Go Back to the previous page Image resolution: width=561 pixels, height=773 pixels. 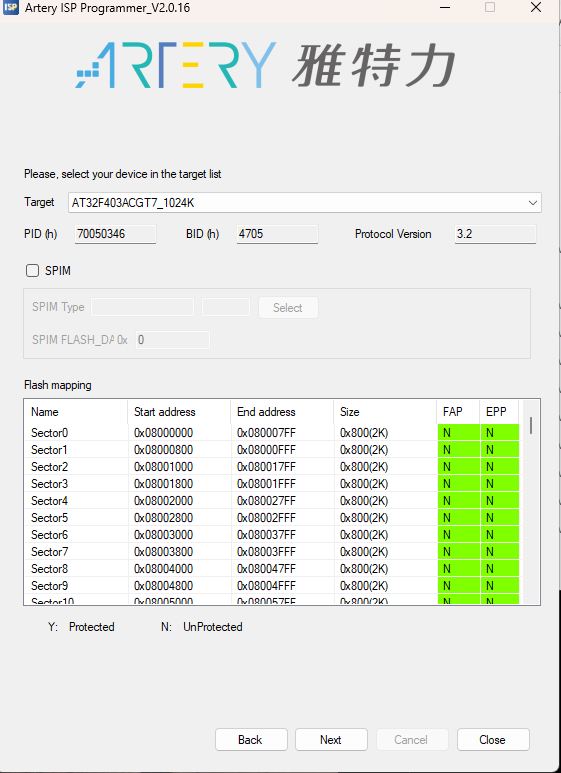coord(251,739)
